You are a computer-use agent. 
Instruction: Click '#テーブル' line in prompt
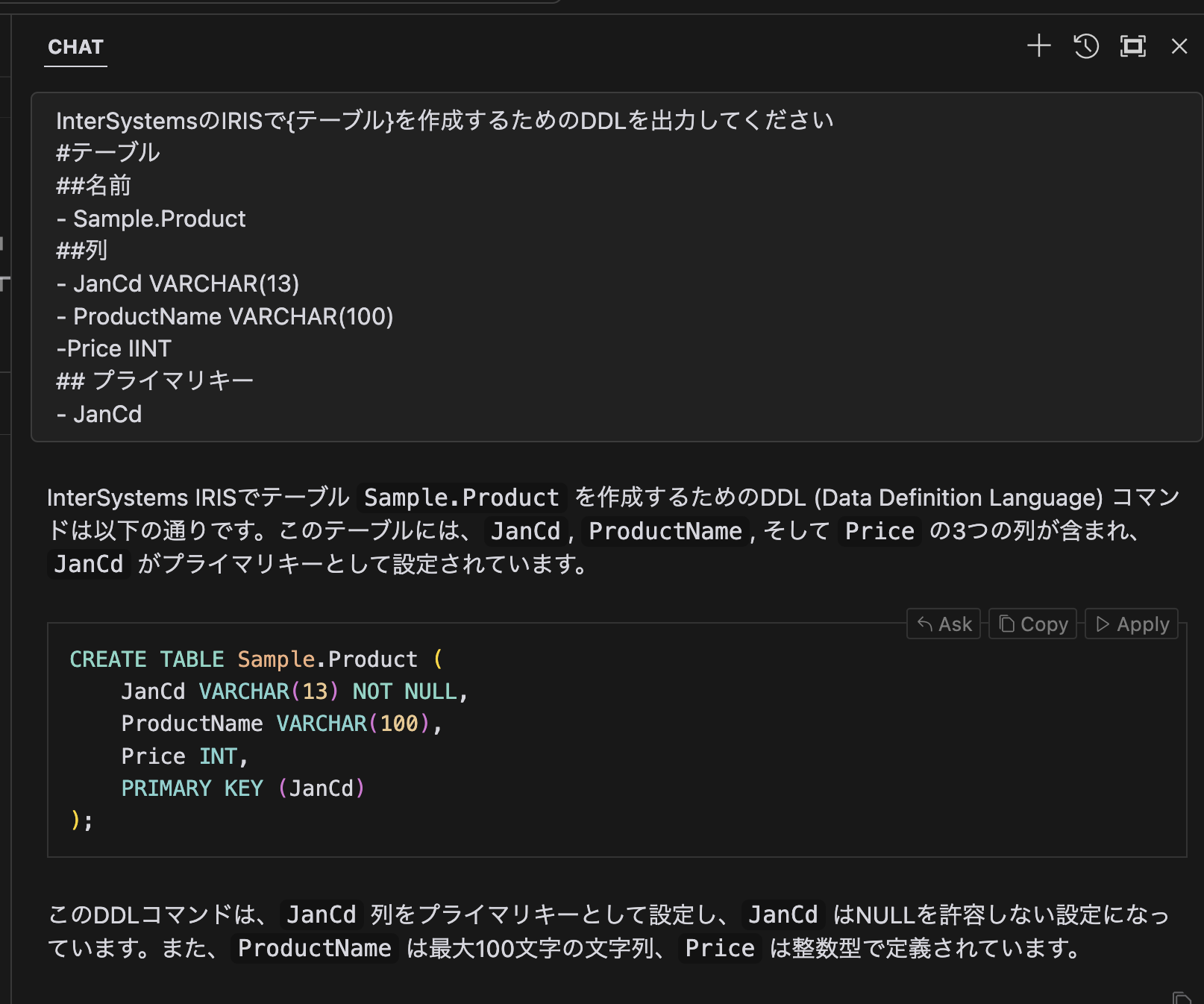107,153
